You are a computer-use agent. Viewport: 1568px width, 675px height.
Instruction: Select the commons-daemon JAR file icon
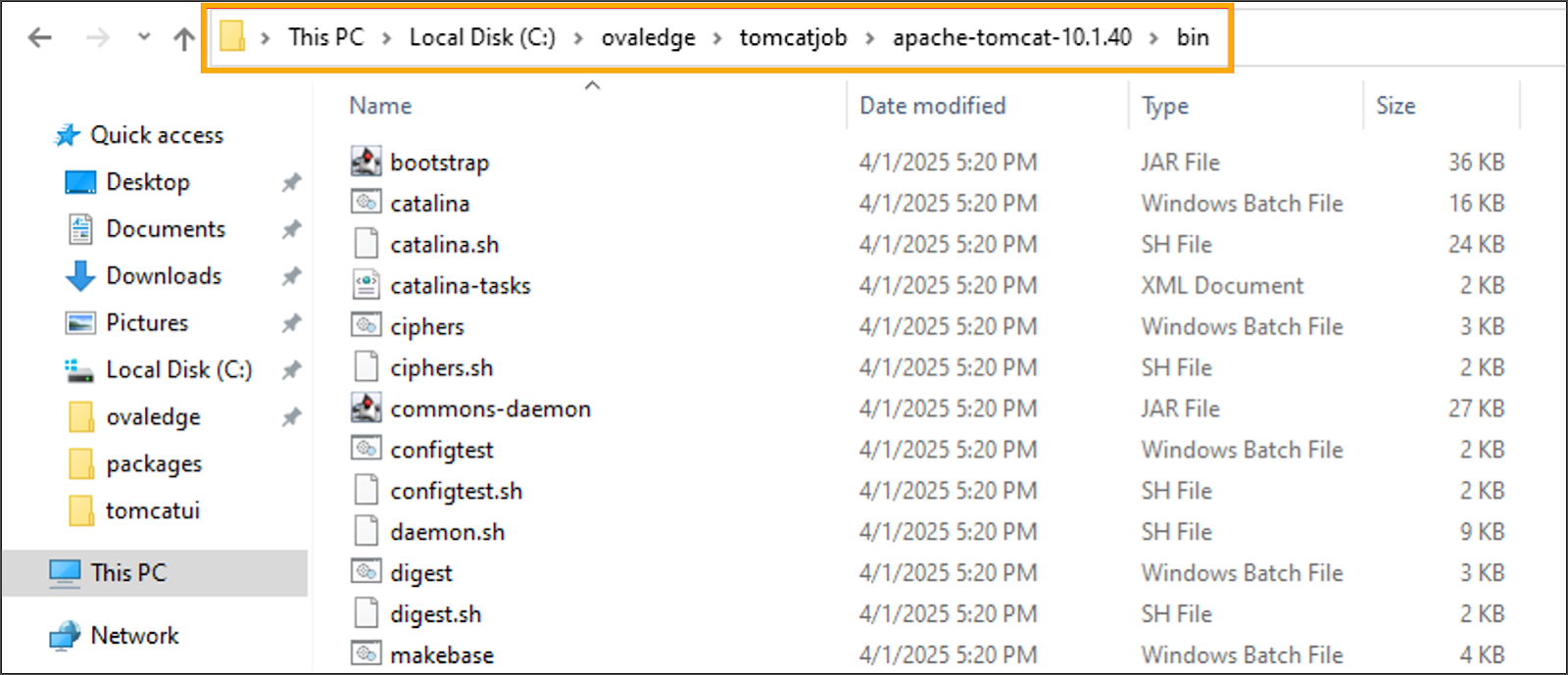(367, 409)
